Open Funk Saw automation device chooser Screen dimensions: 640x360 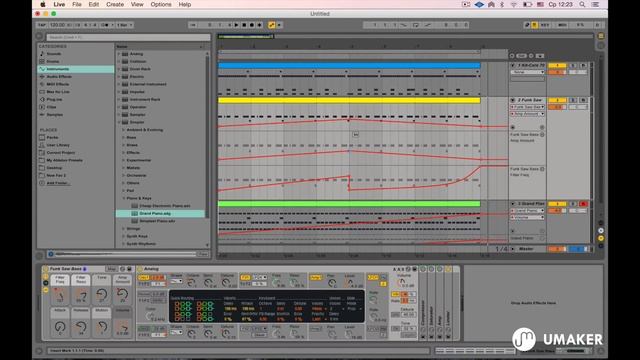[x=527, y=107]
